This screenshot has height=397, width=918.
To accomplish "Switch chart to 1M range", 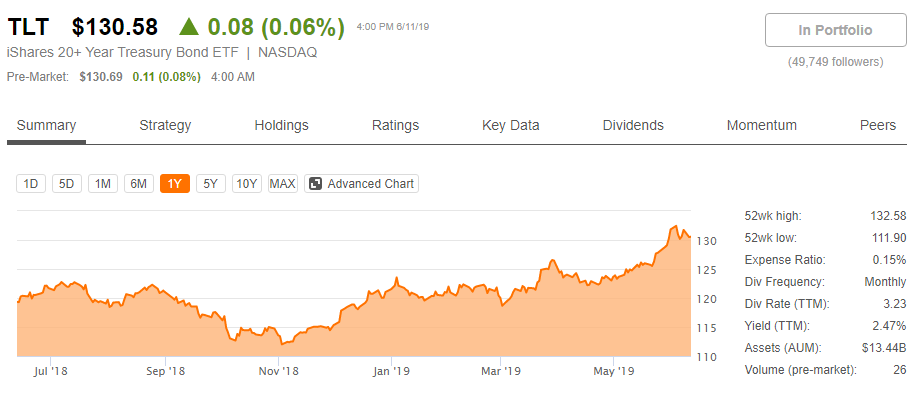I will click(103, 184).
